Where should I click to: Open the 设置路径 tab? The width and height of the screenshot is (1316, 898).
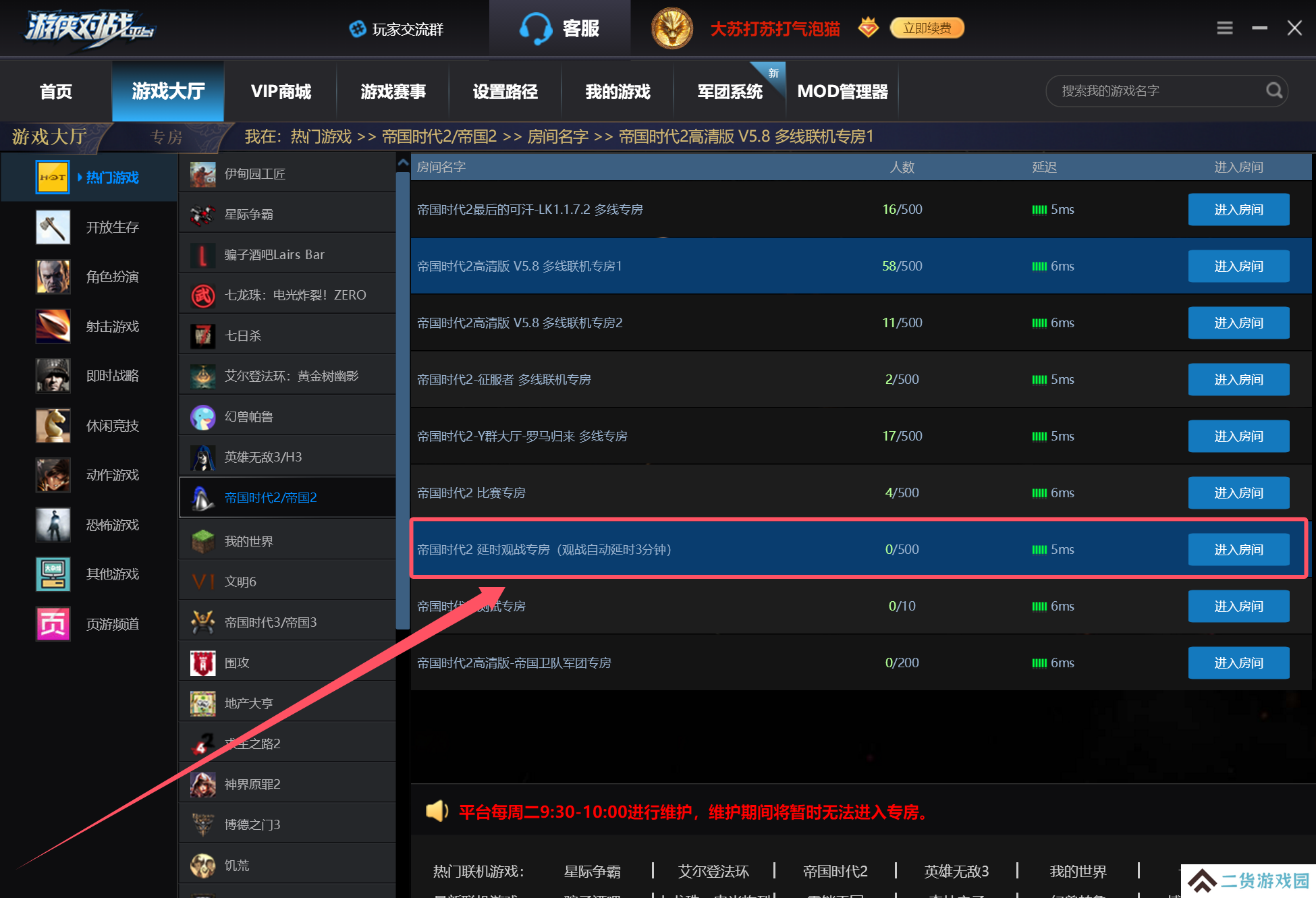click(x=505, y=91)
